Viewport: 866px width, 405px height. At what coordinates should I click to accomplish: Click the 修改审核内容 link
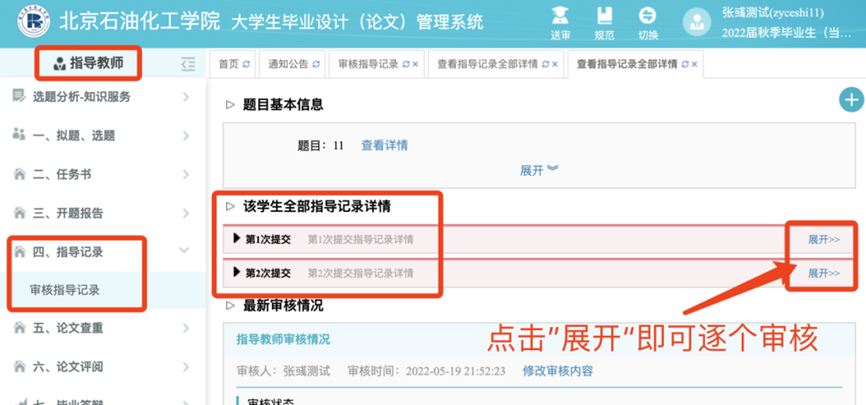pyautogui.click(x=557, y=370)
